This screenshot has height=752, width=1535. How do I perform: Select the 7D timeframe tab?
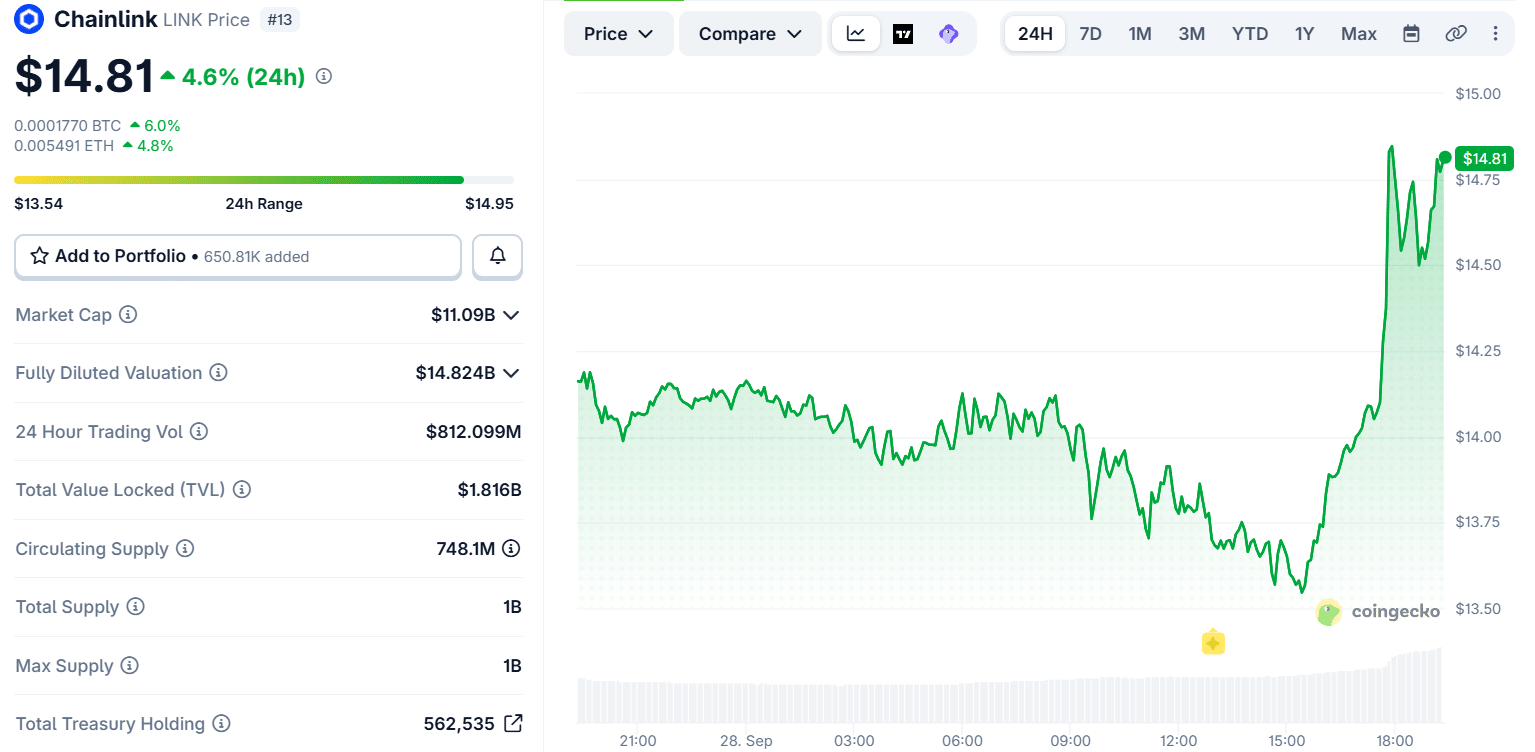pos(1090,34)
